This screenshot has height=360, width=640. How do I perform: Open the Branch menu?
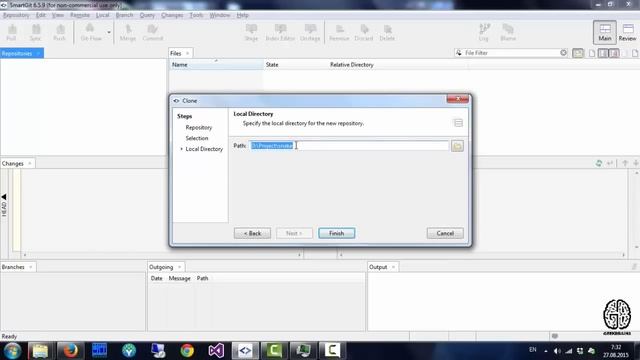(x=124, y=15)
